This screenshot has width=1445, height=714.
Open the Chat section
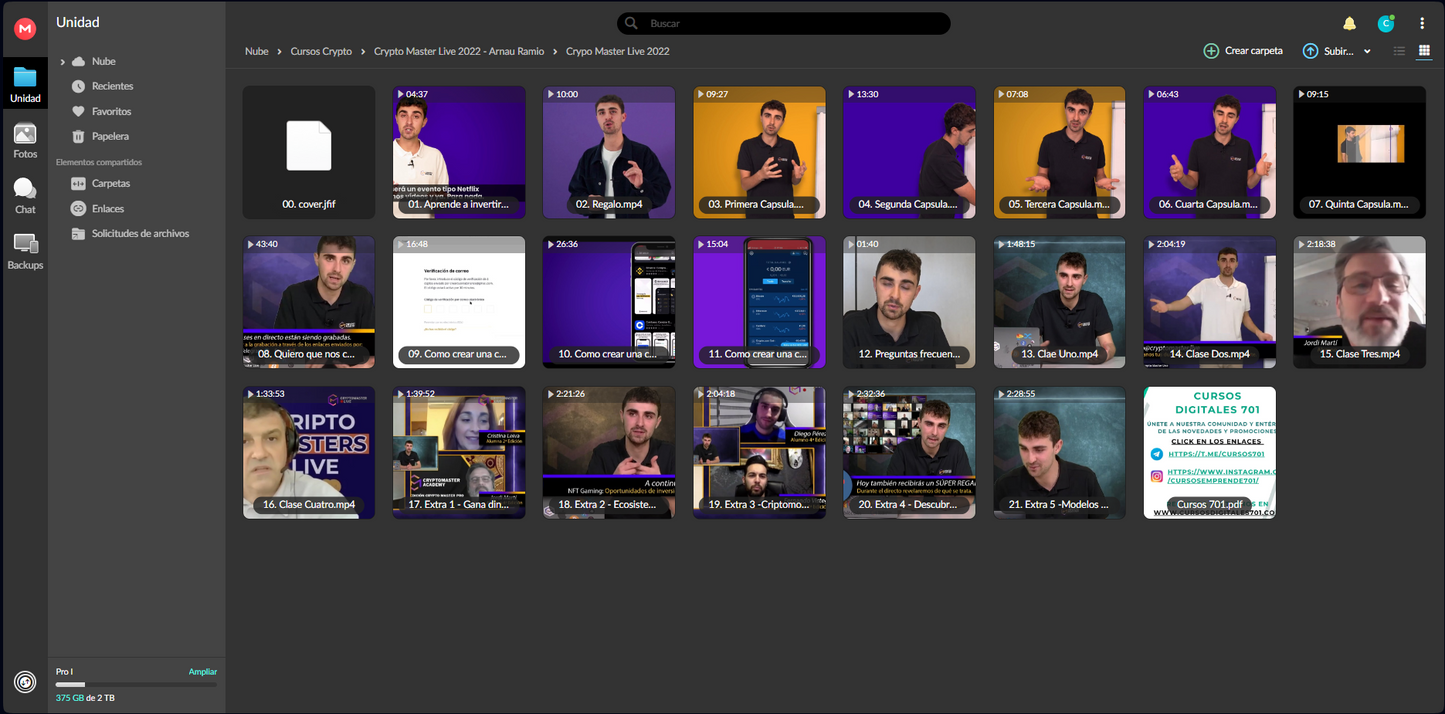(25, 196)
